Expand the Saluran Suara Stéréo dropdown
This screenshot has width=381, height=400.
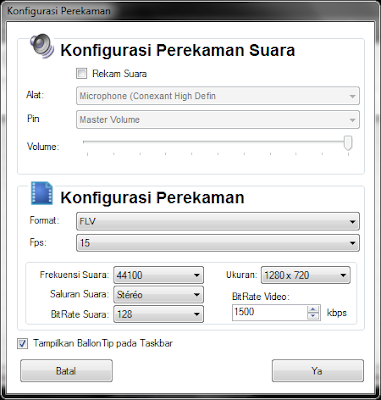click(x=158, y=295)
